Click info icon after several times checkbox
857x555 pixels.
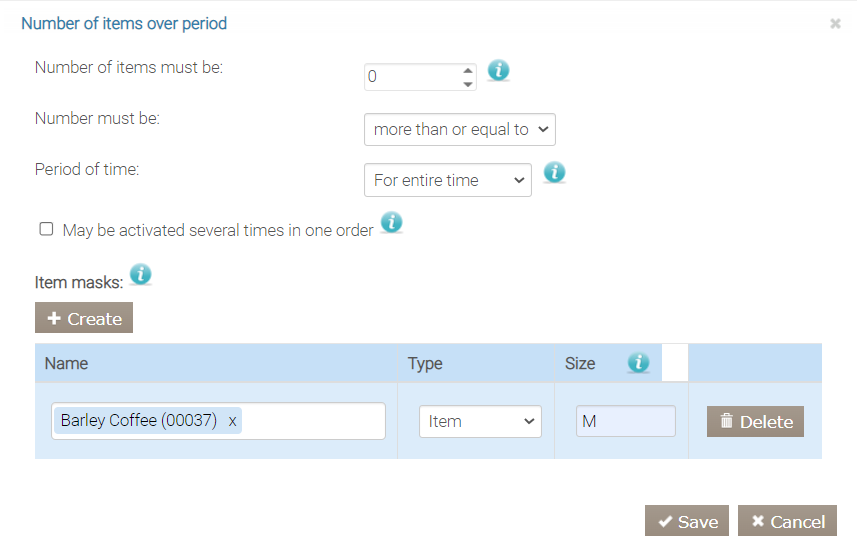click(391, 222)
